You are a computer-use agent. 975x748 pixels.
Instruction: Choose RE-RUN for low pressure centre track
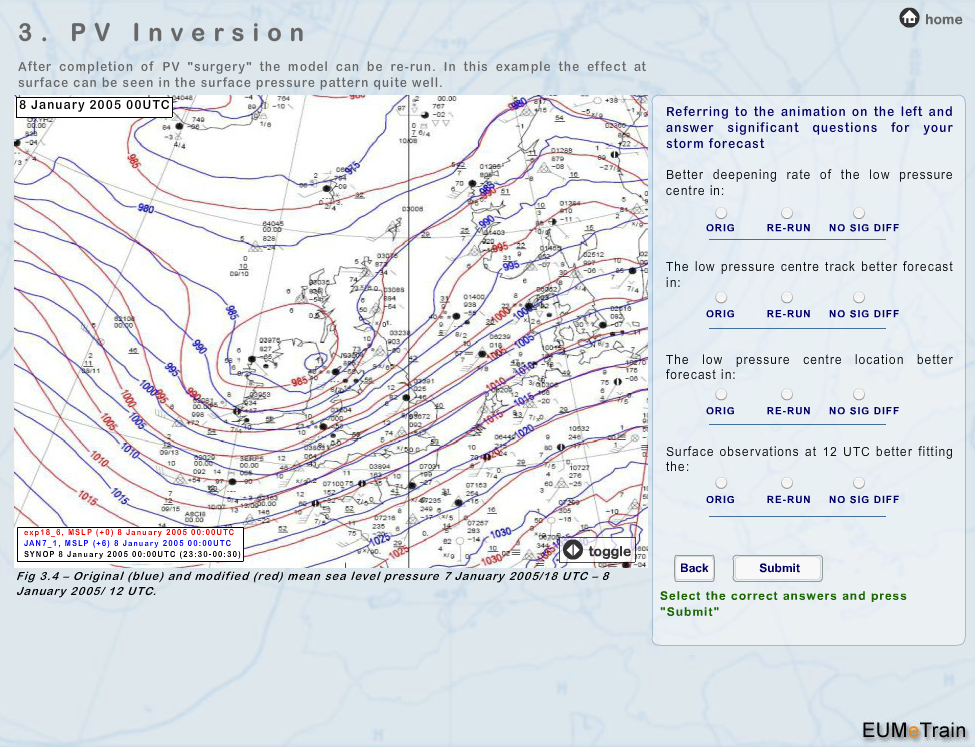coord(787,298)
